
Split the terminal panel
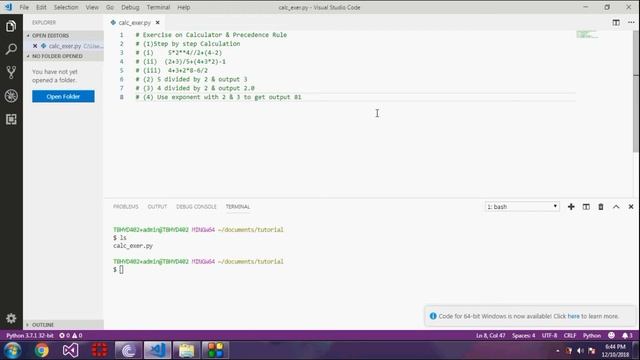(x=586, y=207)
